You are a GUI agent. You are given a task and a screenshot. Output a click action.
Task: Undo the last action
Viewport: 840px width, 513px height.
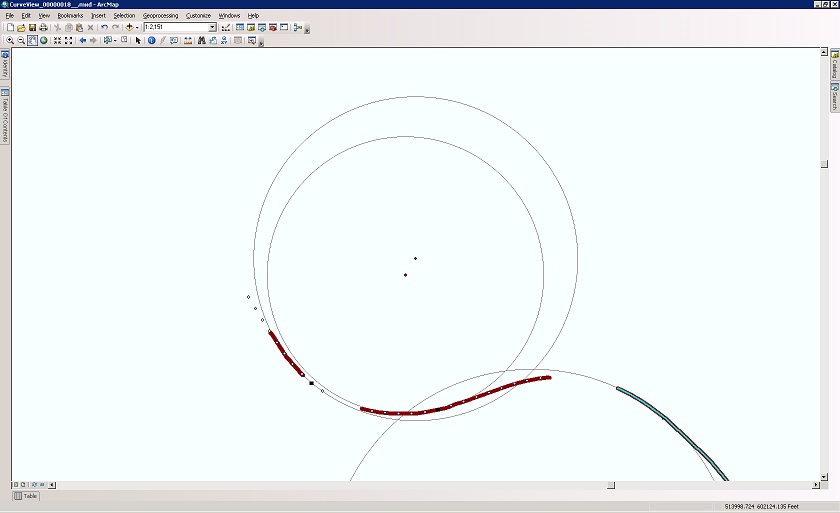[104, 27]
